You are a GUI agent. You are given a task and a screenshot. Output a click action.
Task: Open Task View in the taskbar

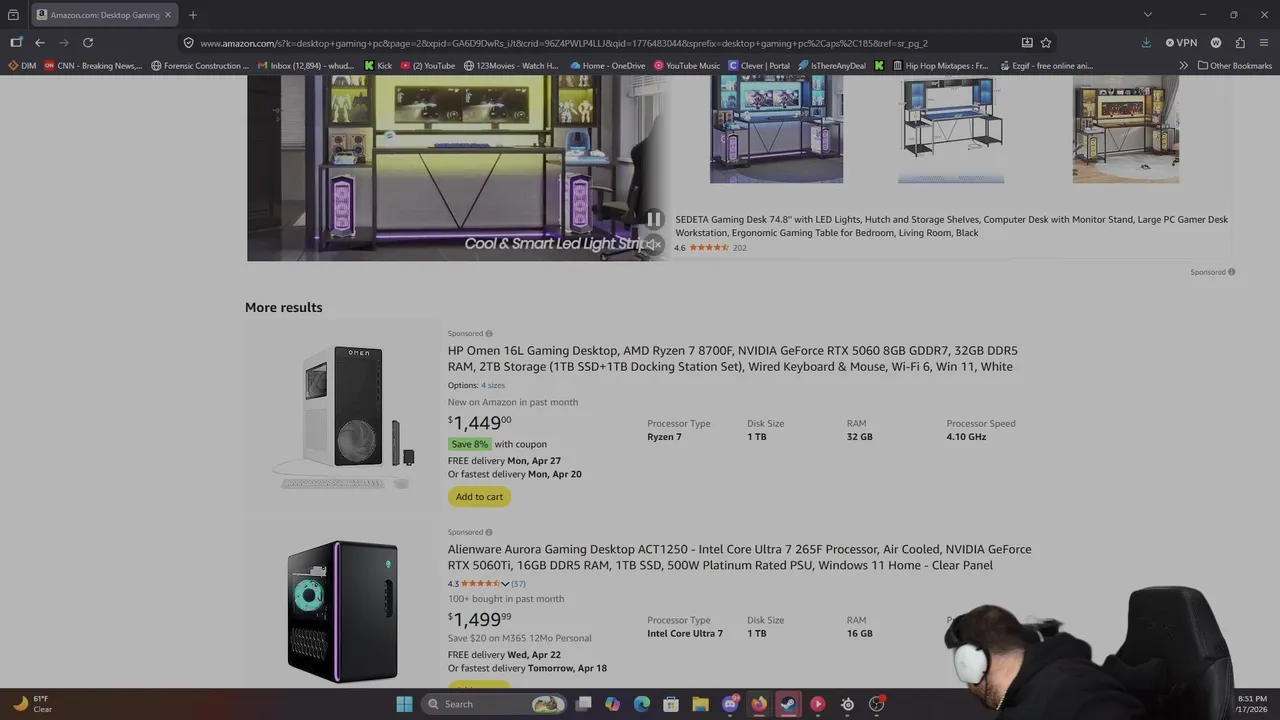click(x=583, y=704)
